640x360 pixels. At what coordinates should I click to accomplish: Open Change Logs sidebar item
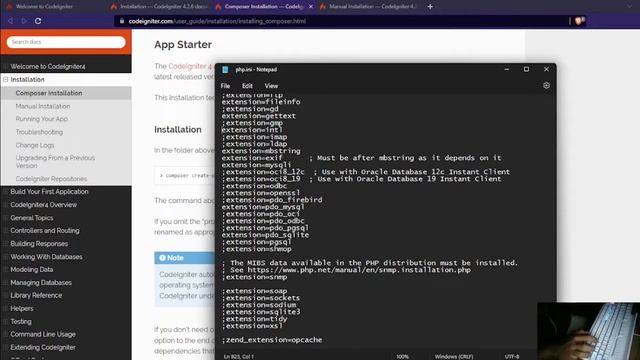click(x=35, y=145)
